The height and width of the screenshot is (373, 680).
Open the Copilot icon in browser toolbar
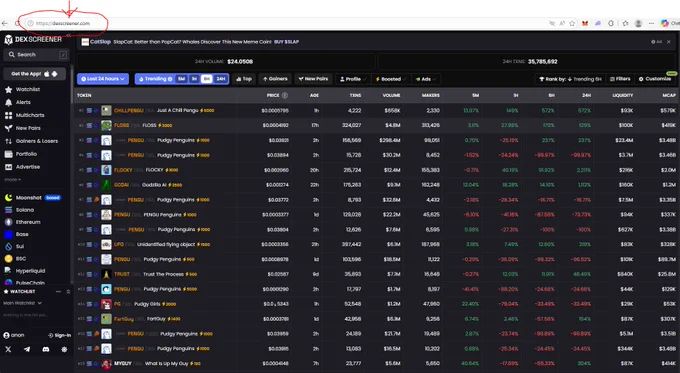coord(664,23)
